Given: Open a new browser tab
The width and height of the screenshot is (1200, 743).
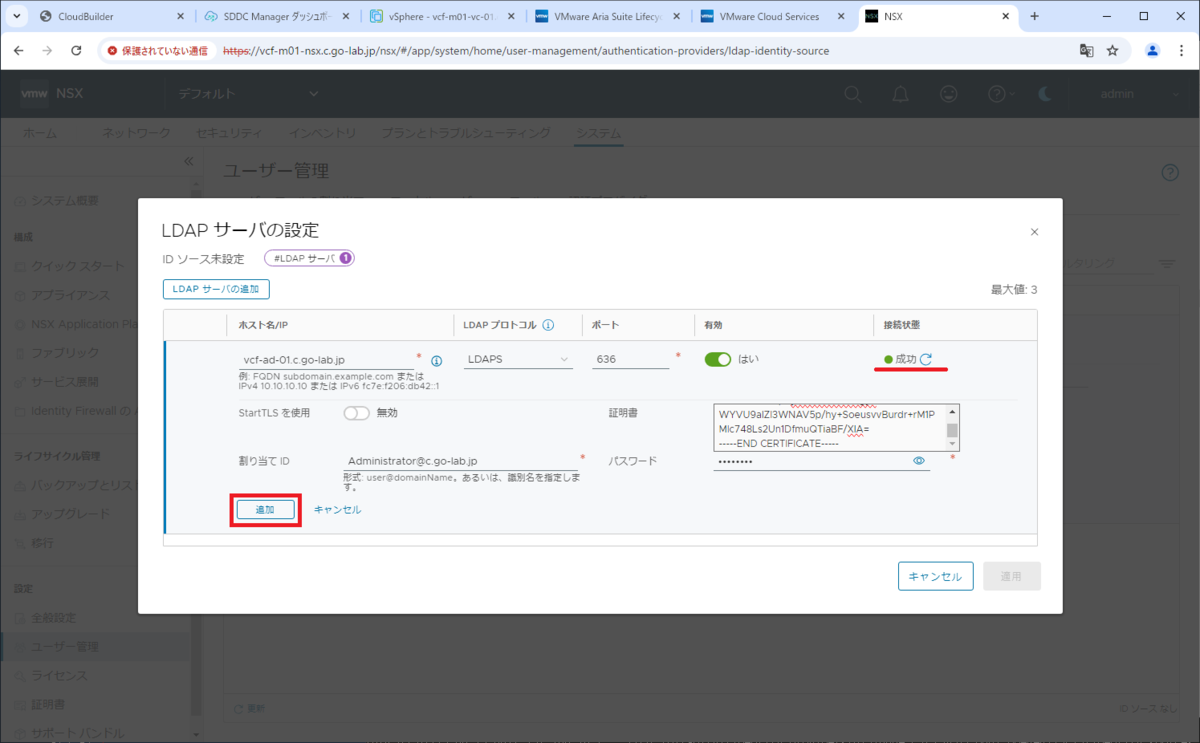Looking at the screenshot, I should coord(1034,16).
